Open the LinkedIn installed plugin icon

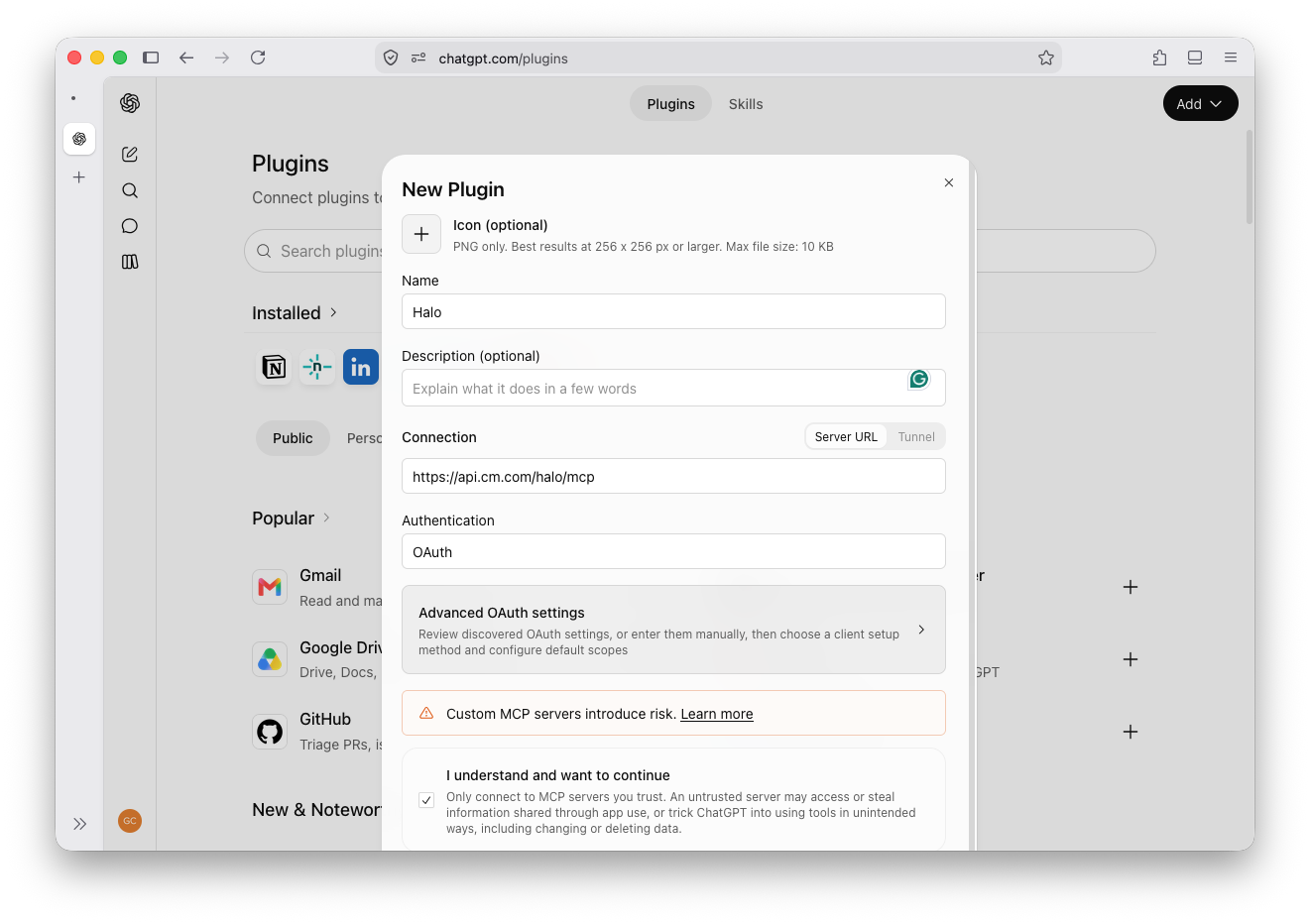(x=361, y=367)
